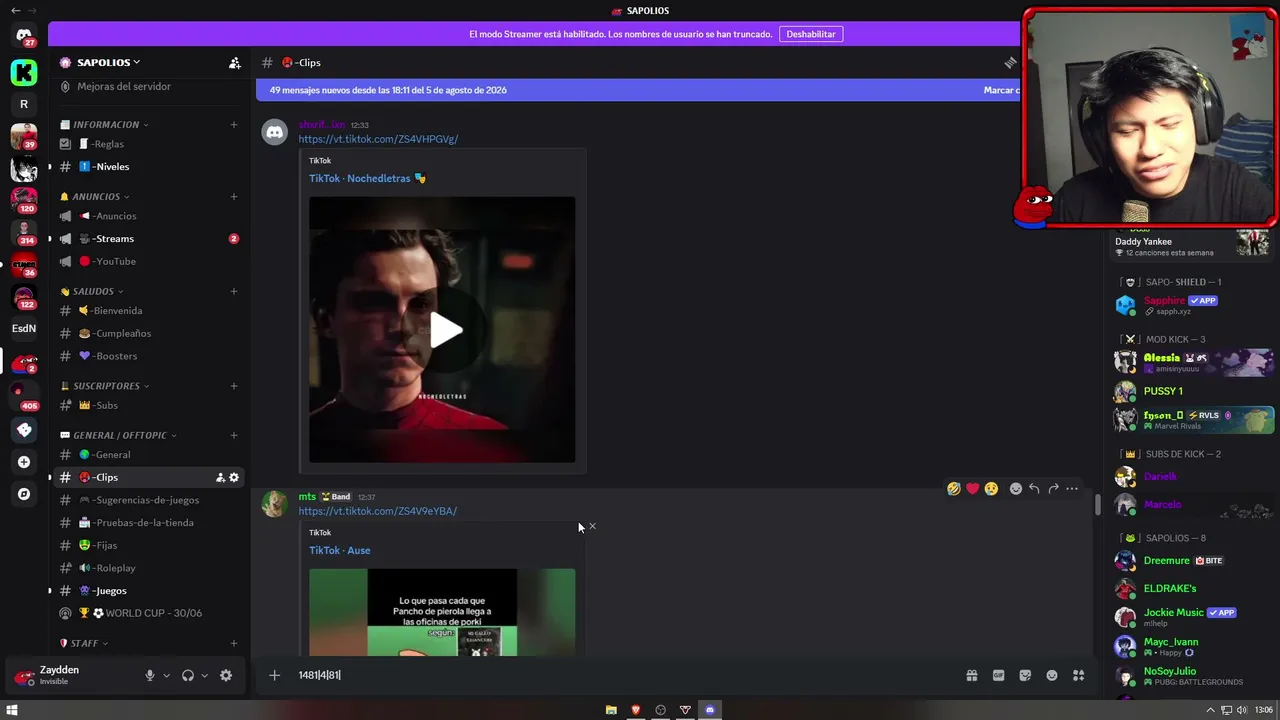
Task: Open microphone input options arrow
Action: (166, 676)
